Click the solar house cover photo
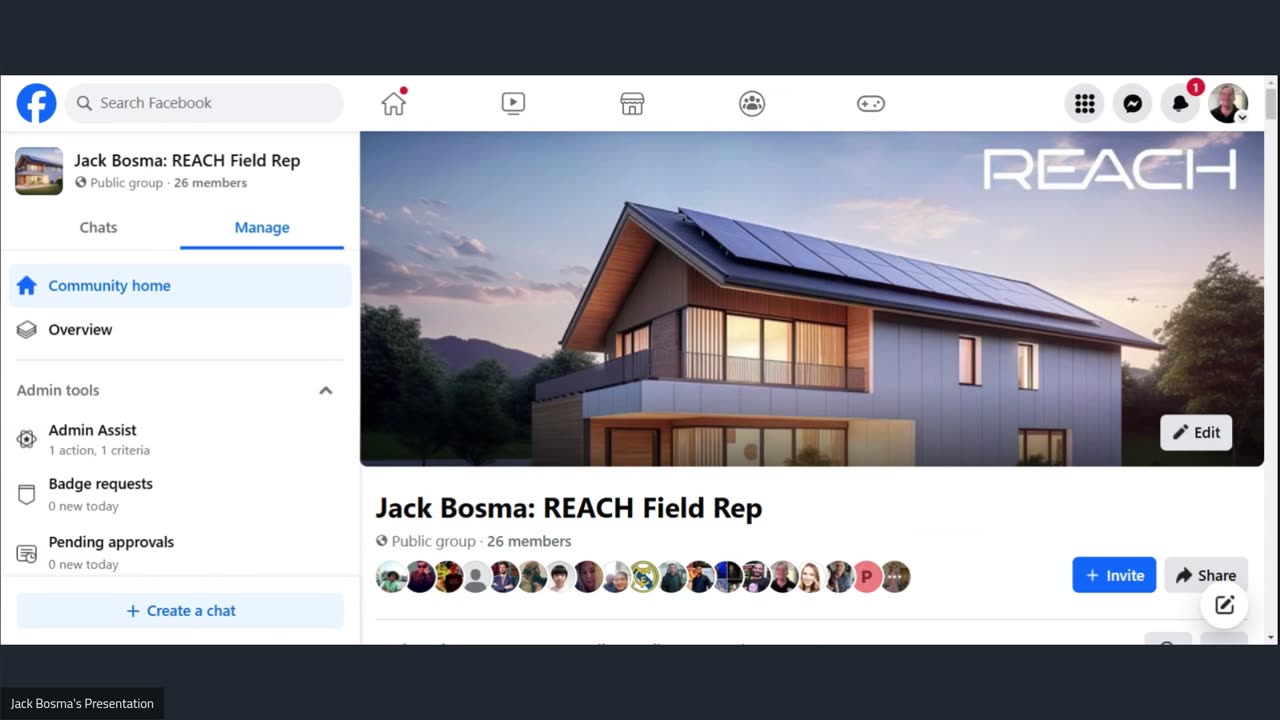The image size is (1280, 720). [x=811, y=298]
